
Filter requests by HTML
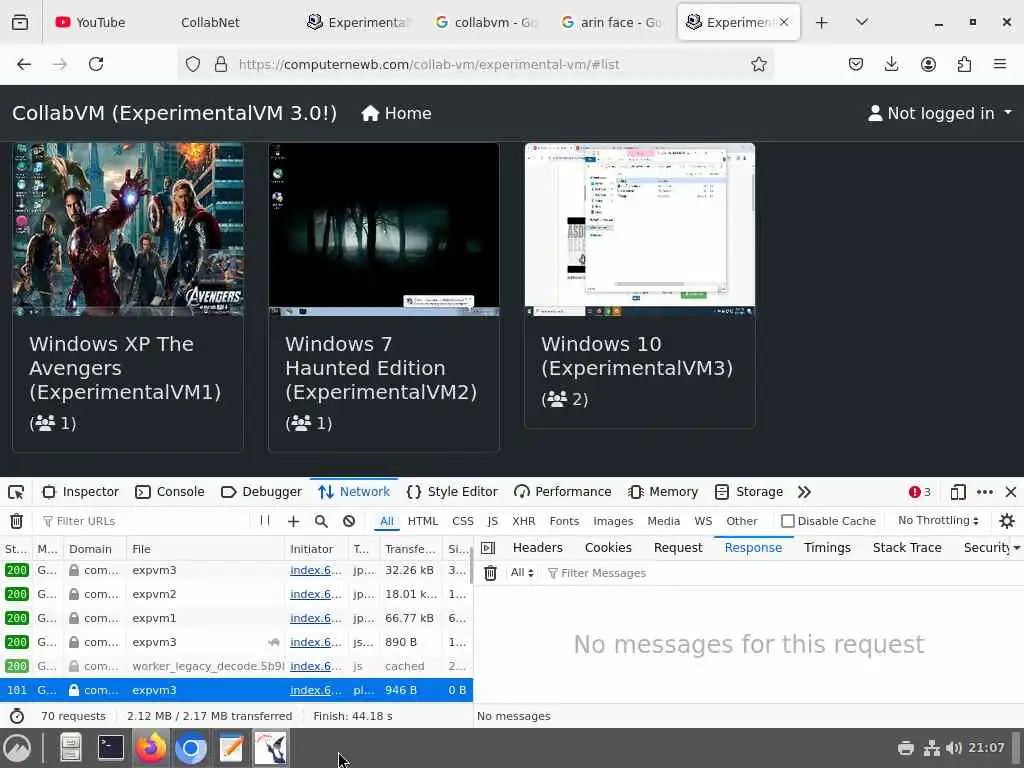tap(423, 520)
